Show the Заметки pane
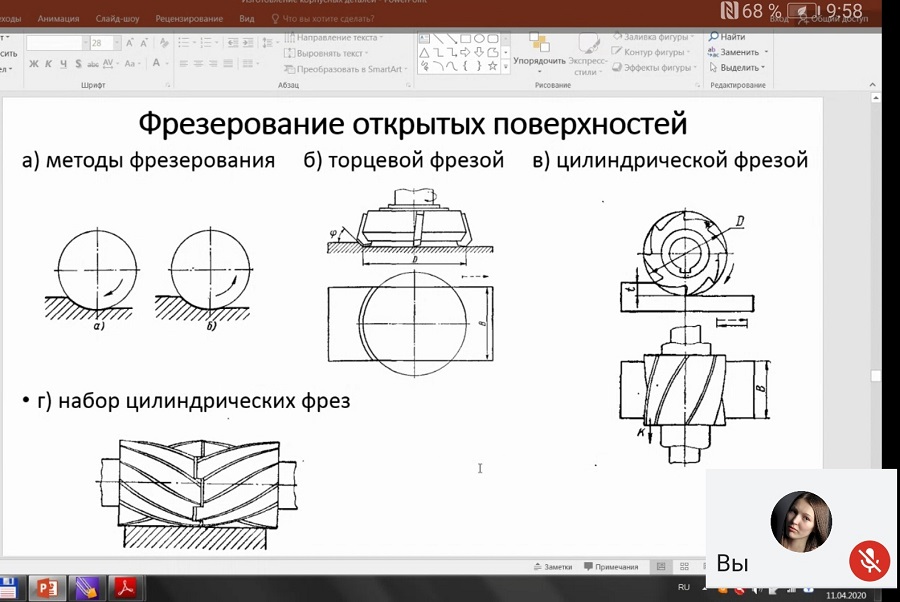900x602 pixels. tap(553, 566)
